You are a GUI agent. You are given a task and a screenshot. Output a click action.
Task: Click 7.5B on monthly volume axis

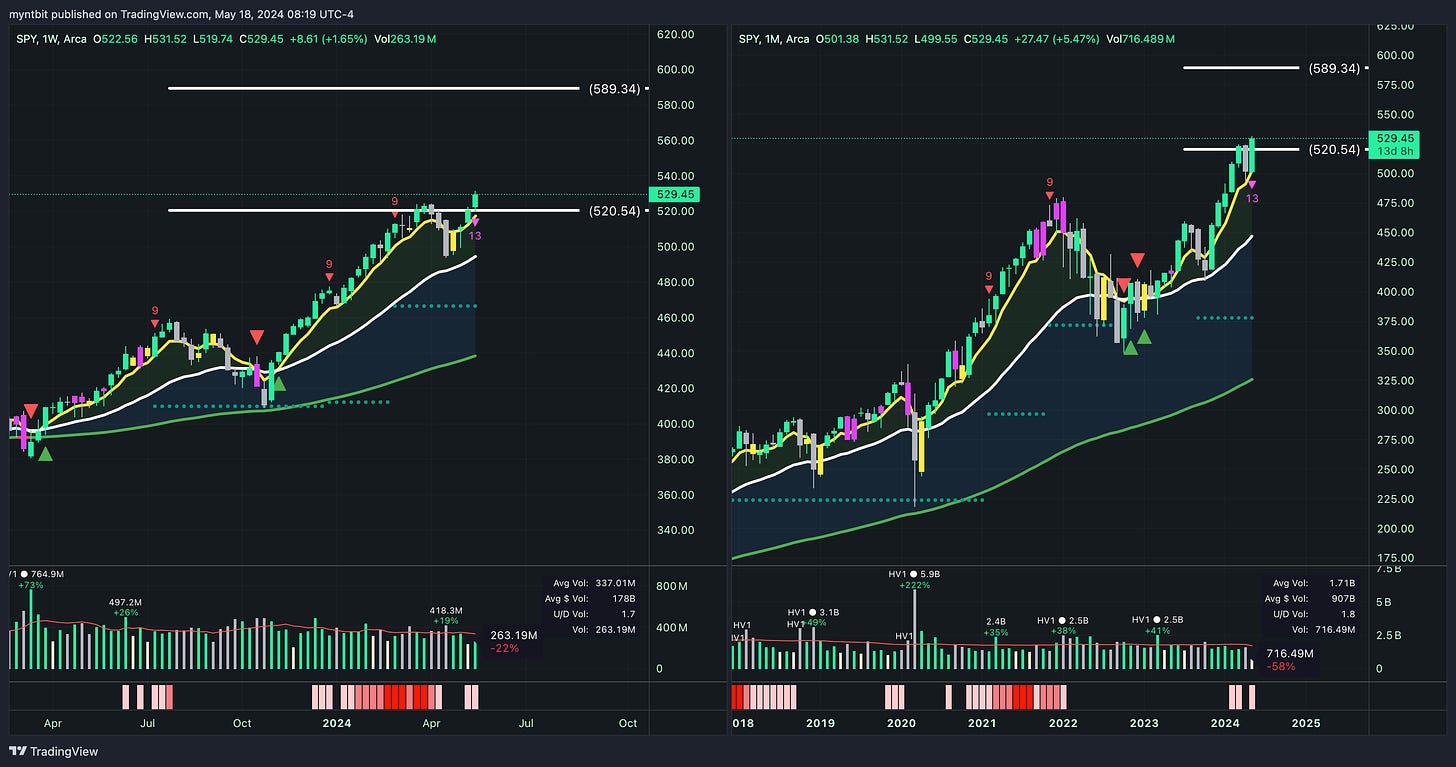pos(1390,568)
